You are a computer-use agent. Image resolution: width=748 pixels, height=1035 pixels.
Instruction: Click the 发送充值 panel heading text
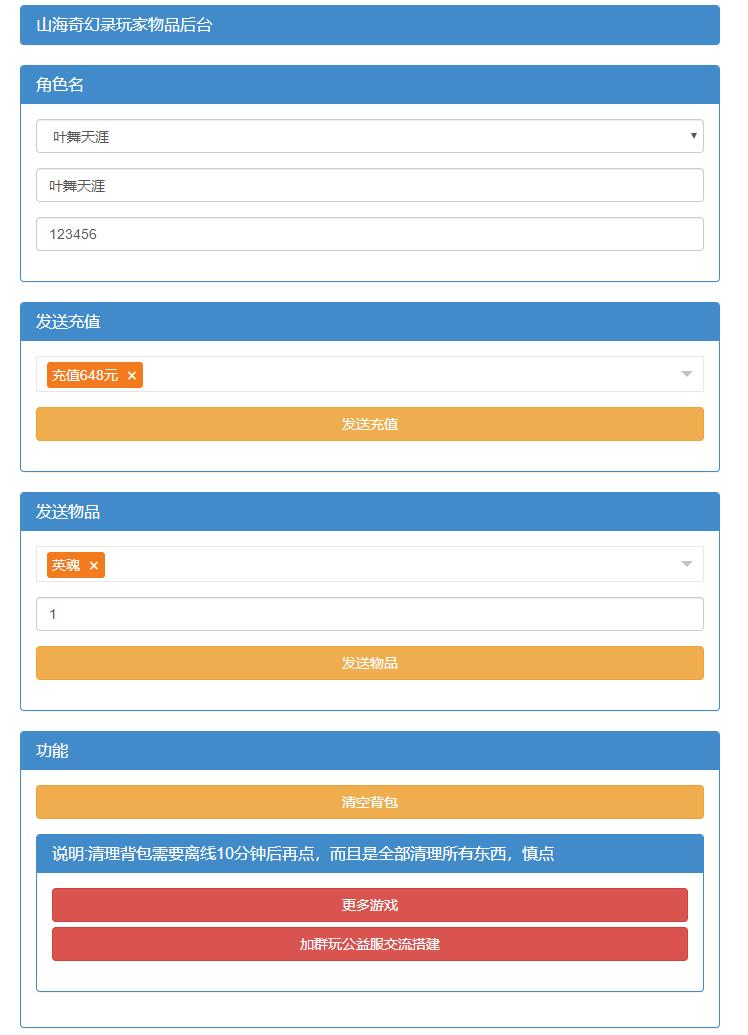click(68, 321)
